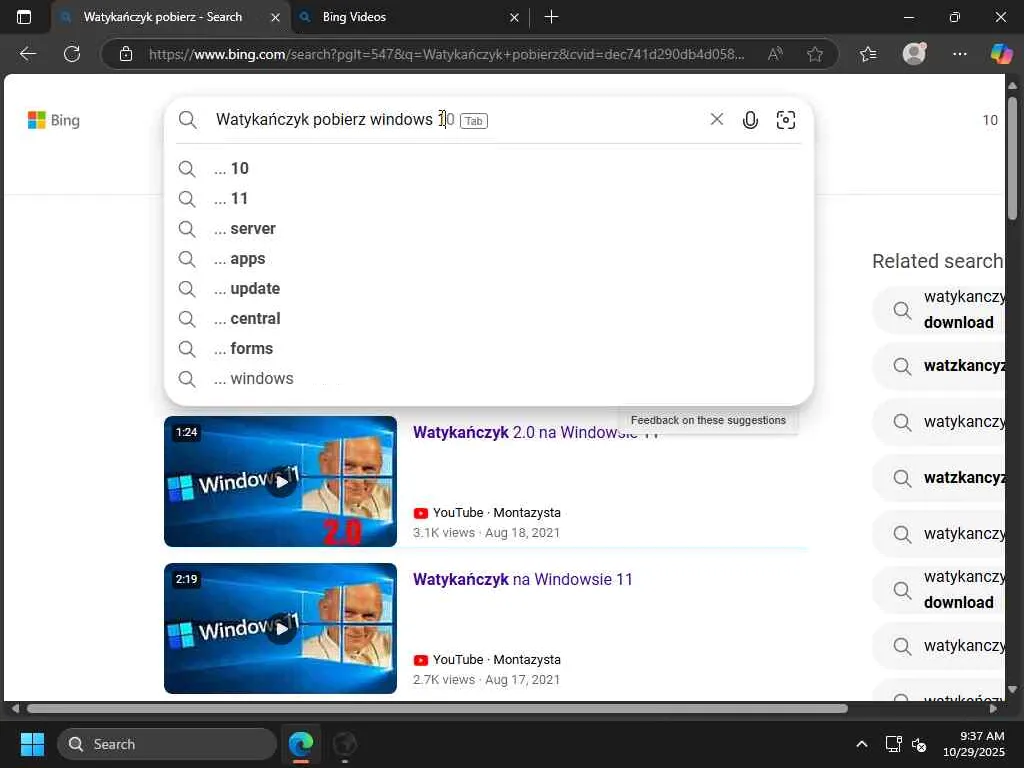Click the magnifier in the search box

tap(187, 120)
